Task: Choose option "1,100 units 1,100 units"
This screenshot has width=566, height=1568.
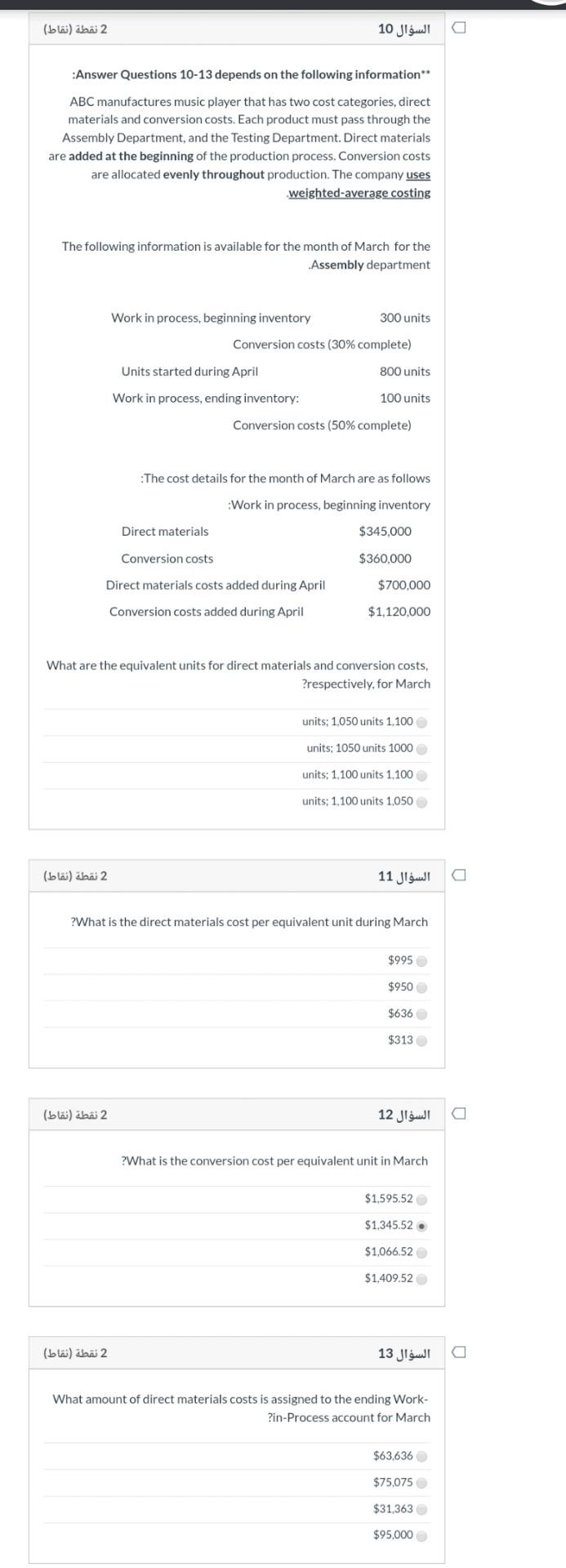Action: [x=422, y=775]
